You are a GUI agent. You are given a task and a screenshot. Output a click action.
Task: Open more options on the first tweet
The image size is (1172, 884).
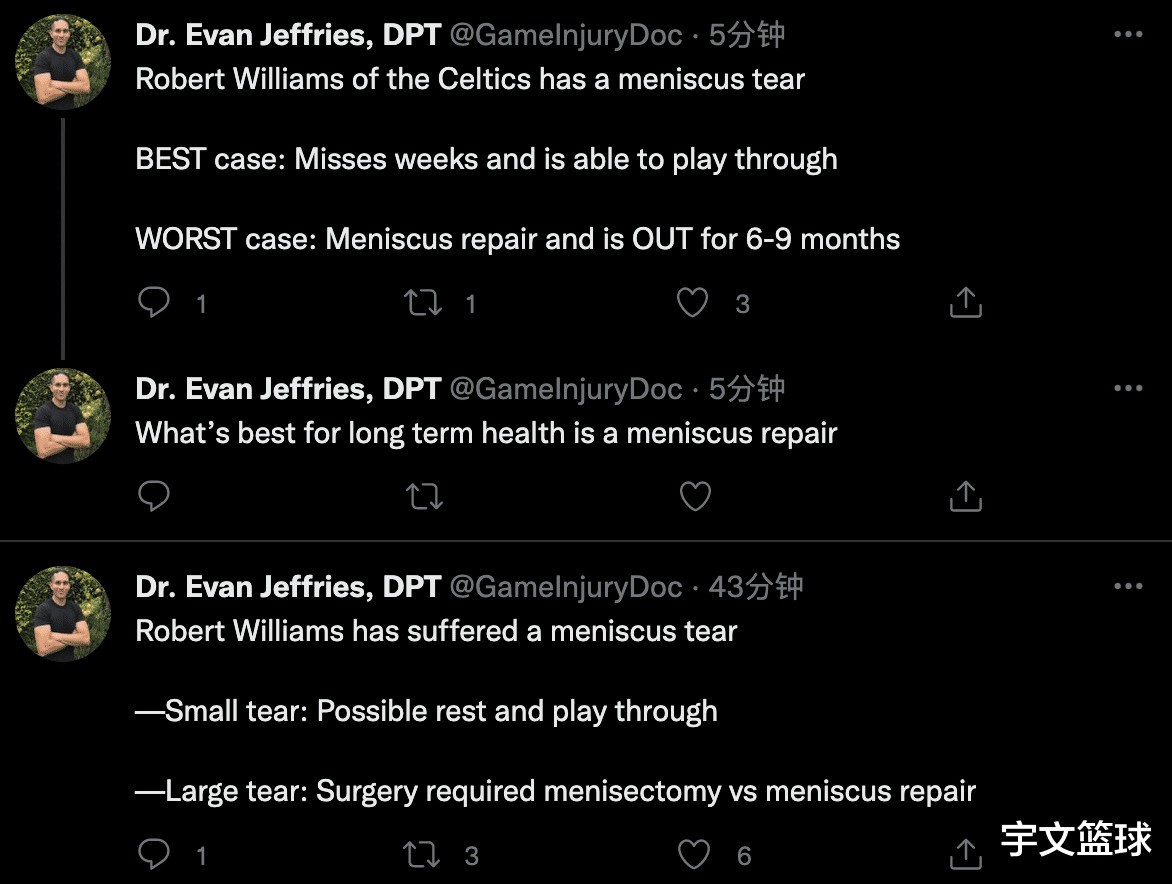[1128, 34]
